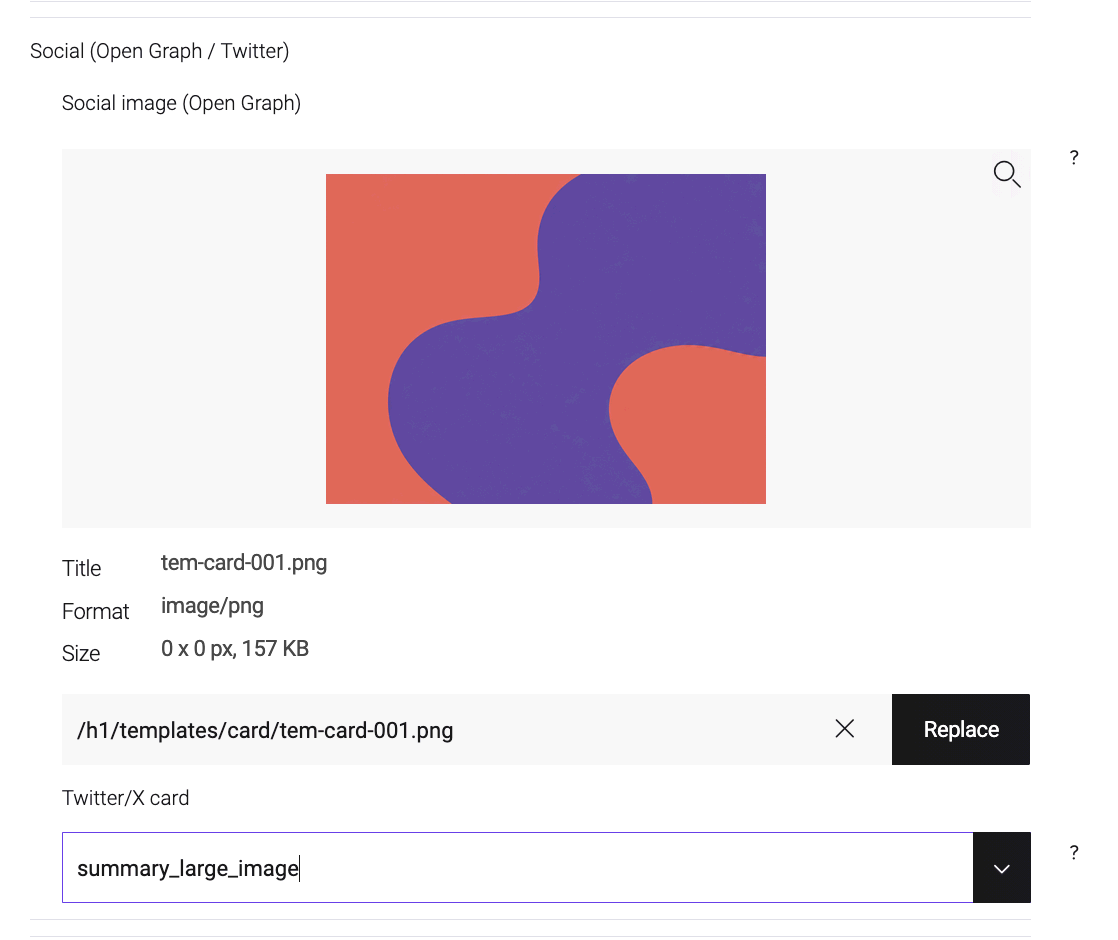Click the magnifier icon on image preview
Screen dimensions: 1118x940
[1007, 174]
